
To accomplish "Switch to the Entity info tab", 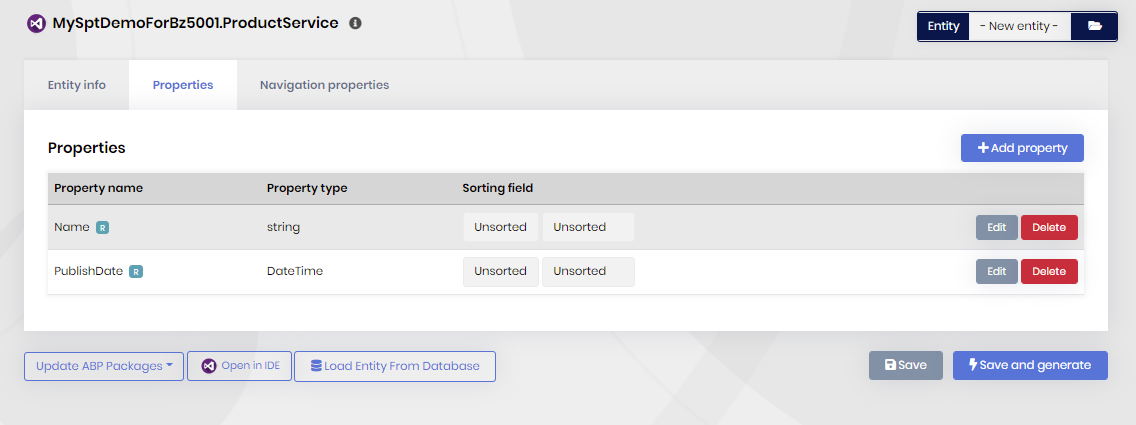I will [x=77, y=85].
